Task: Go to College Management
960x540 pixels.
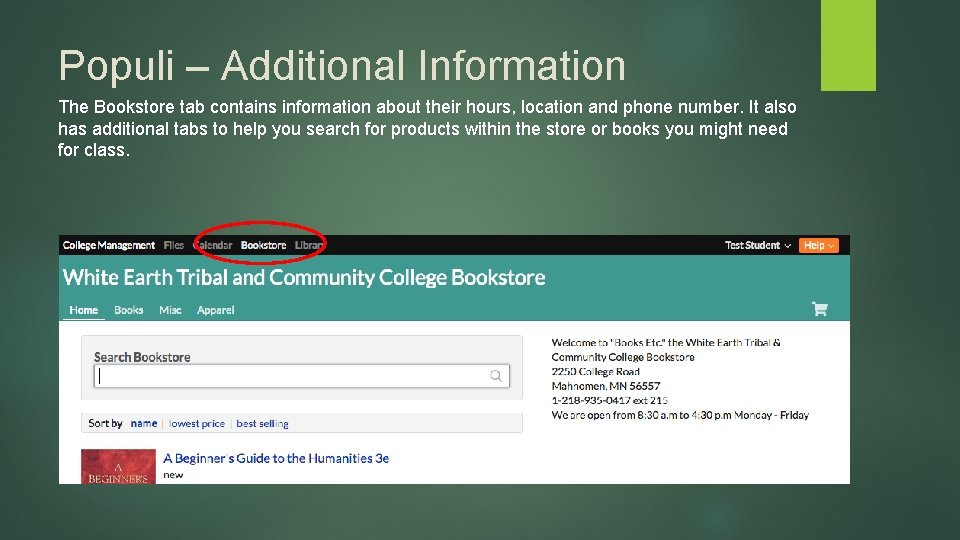Action: pyautogui.click(x=109, y=246)
